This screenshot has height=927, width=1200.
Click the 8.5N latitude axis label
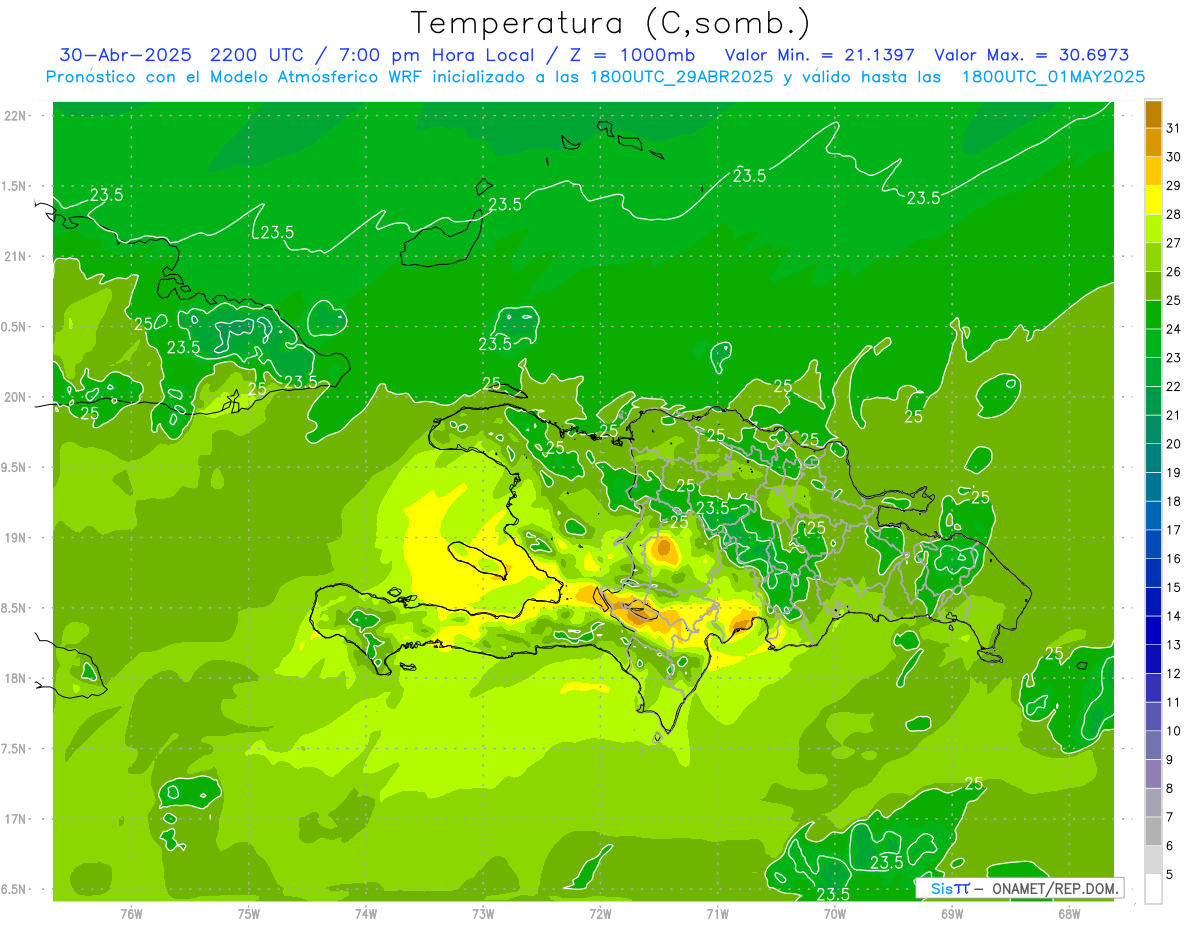tap(14, 608)
